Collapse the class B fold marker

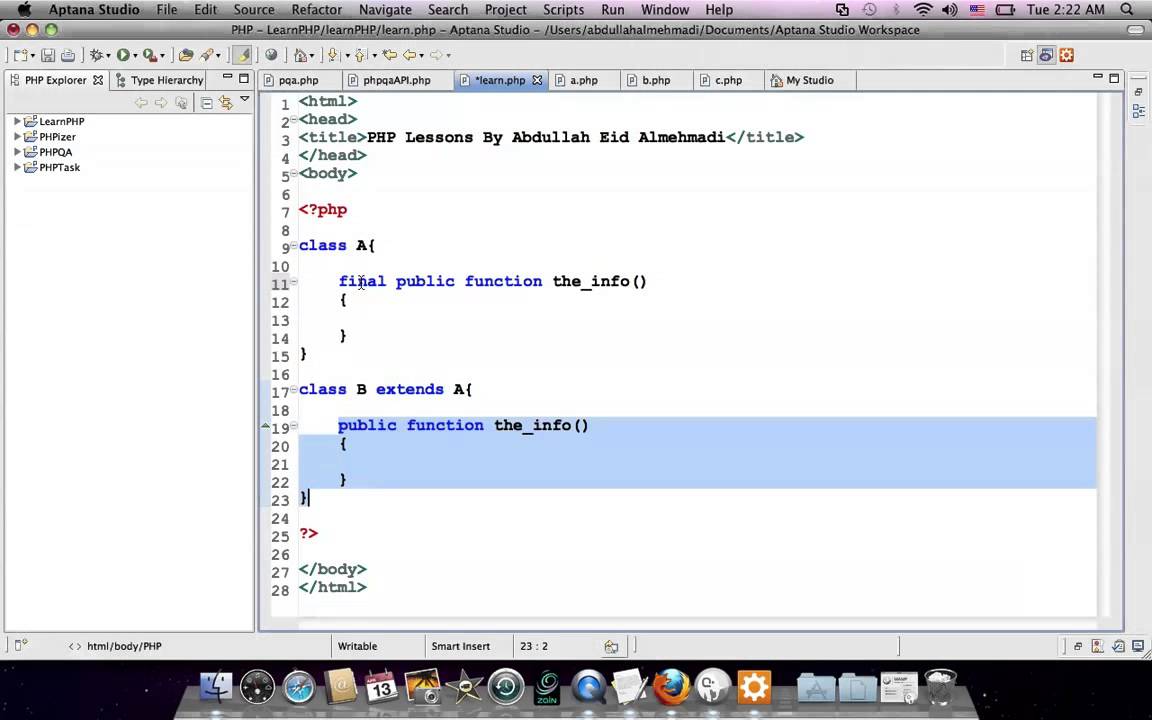point(293,389)
